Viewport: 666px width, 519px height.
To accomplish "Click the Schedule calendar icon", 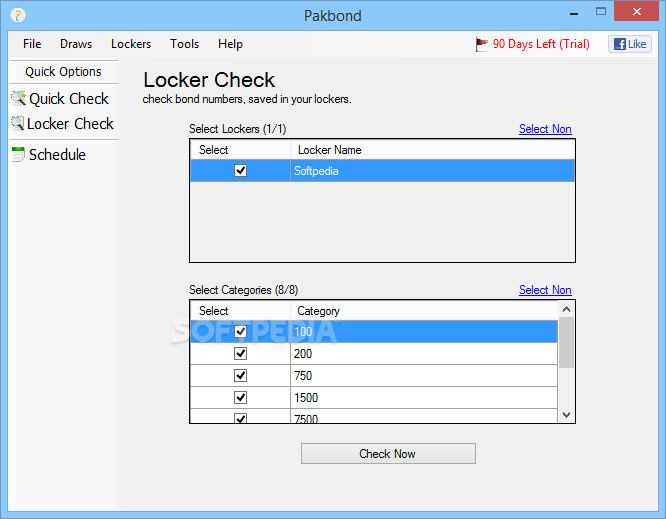I will pyautogui.click(x=18, y=155).
